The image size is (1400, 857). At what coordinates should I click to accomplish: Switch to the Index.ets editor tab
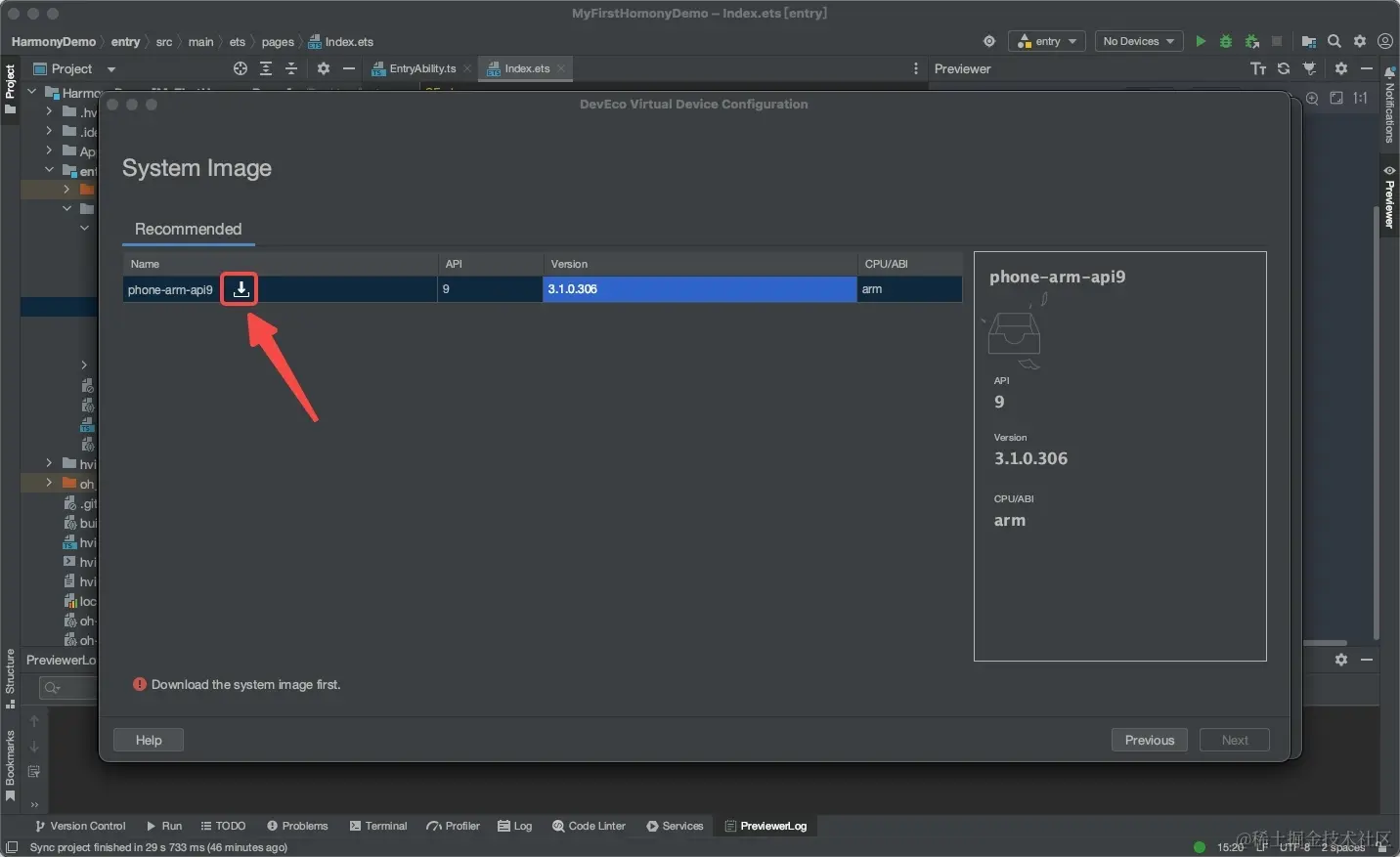tap(527, 68)
